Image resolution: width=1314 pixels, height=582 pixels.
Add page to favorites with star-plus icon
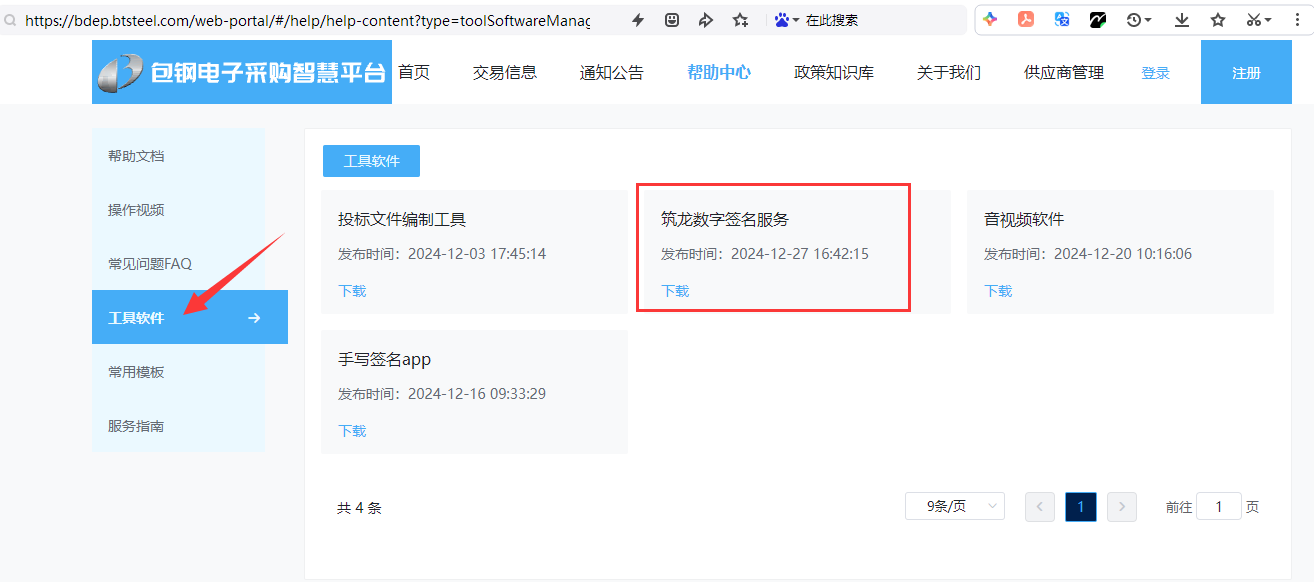[x=740, y=20]
